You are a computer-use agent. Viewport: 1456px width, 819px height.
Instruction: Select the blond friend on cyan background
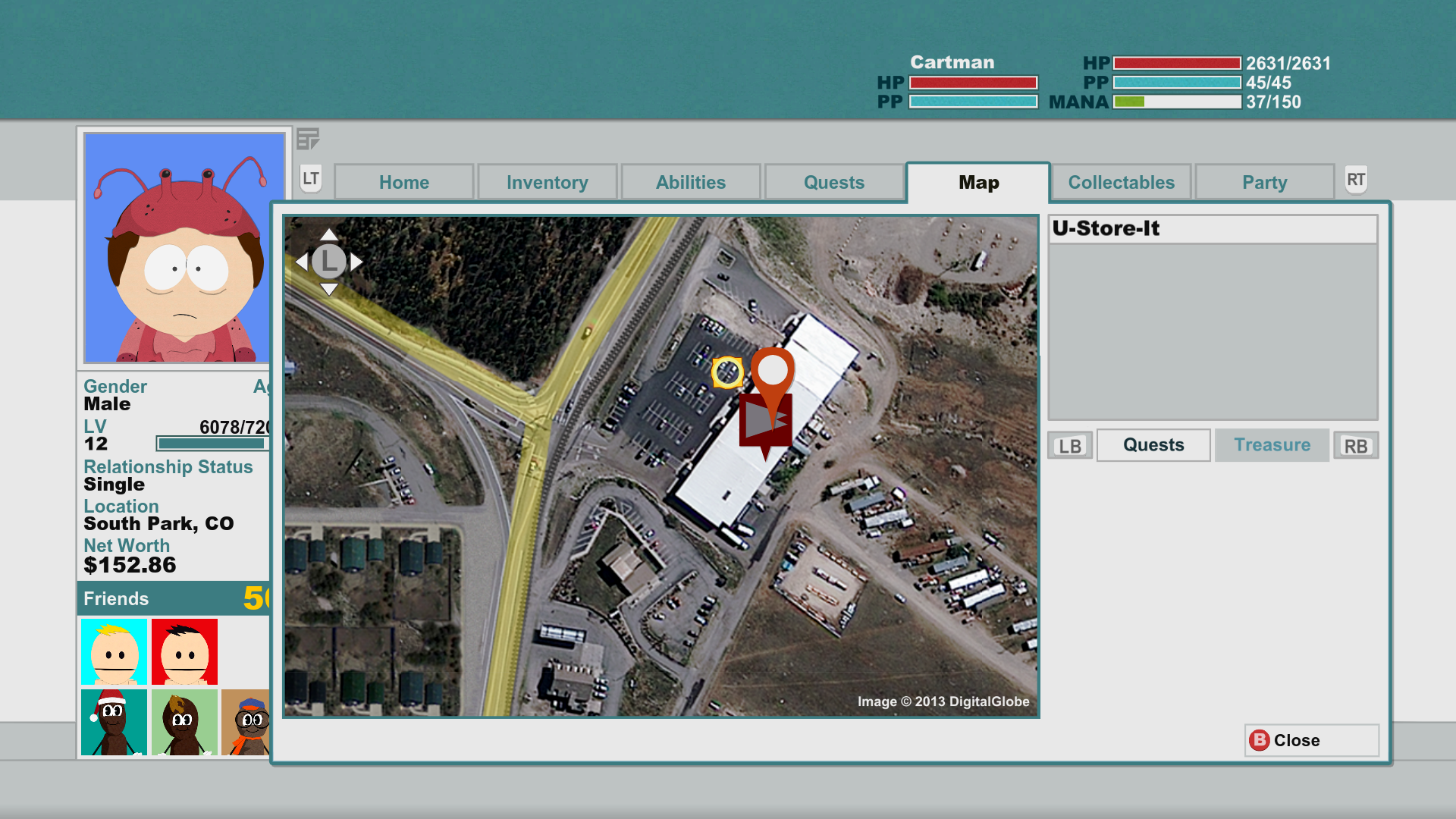tap(115, 651)
